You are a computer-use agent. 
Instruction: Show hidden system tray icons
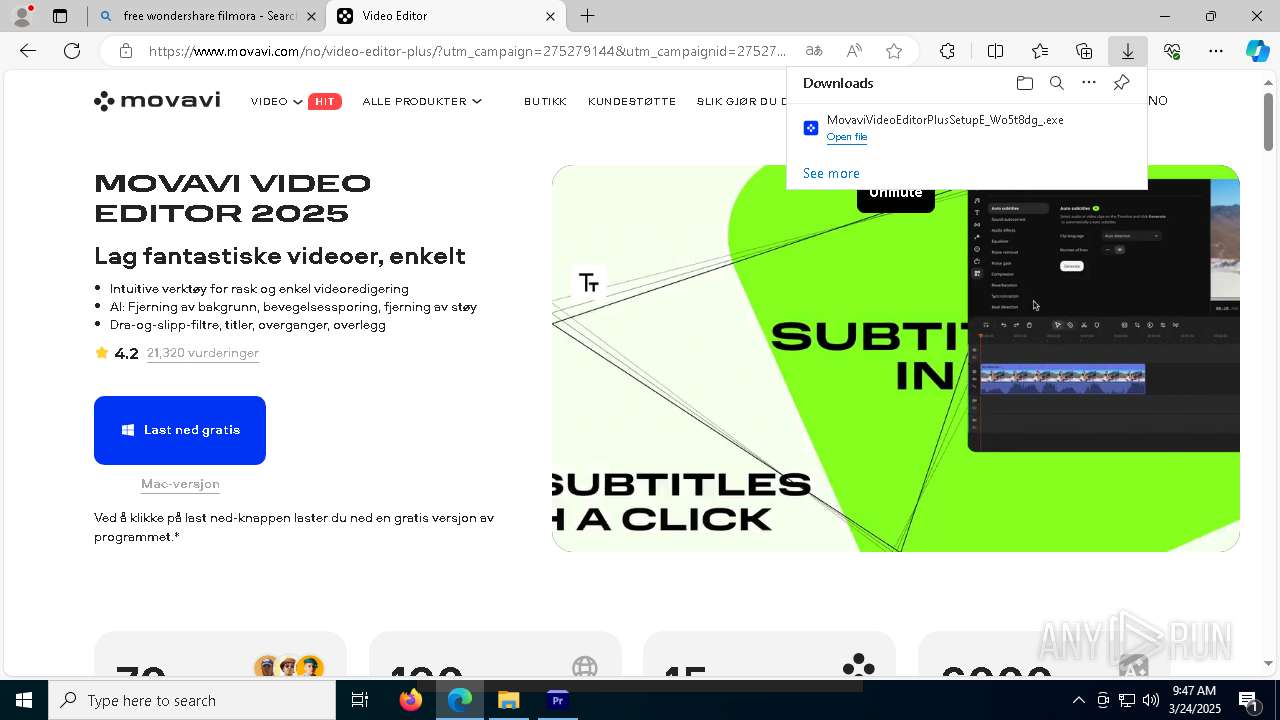click(x=1079, y=700)
